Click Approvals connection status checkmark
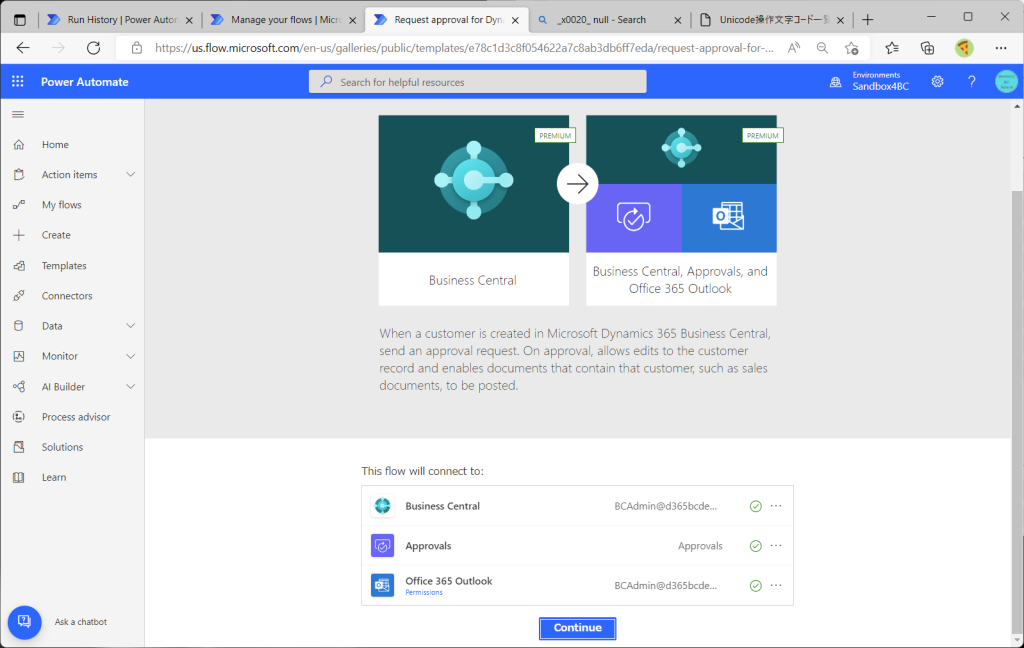The height and width of the screenshot is (648, 1024). point(756,546)
